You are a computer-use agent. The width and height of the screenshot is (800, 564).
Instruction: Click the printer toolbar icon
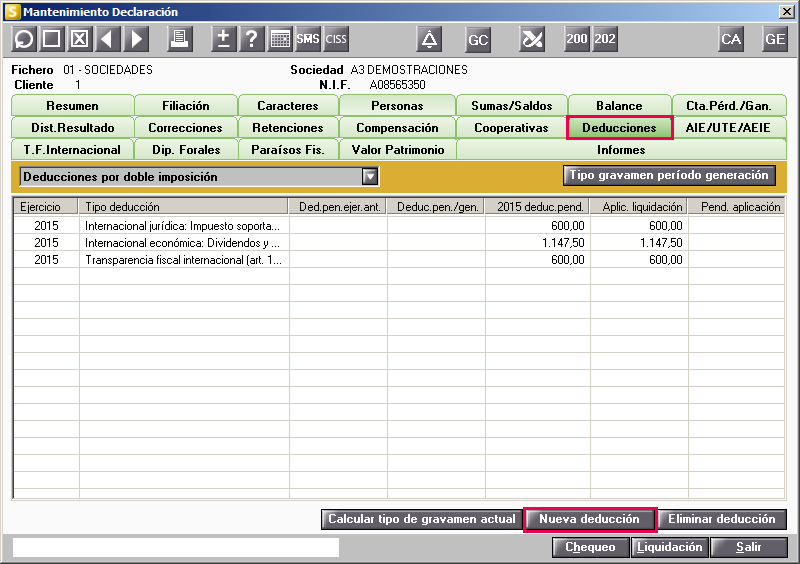pyautogui.click(x=180, y=39)
